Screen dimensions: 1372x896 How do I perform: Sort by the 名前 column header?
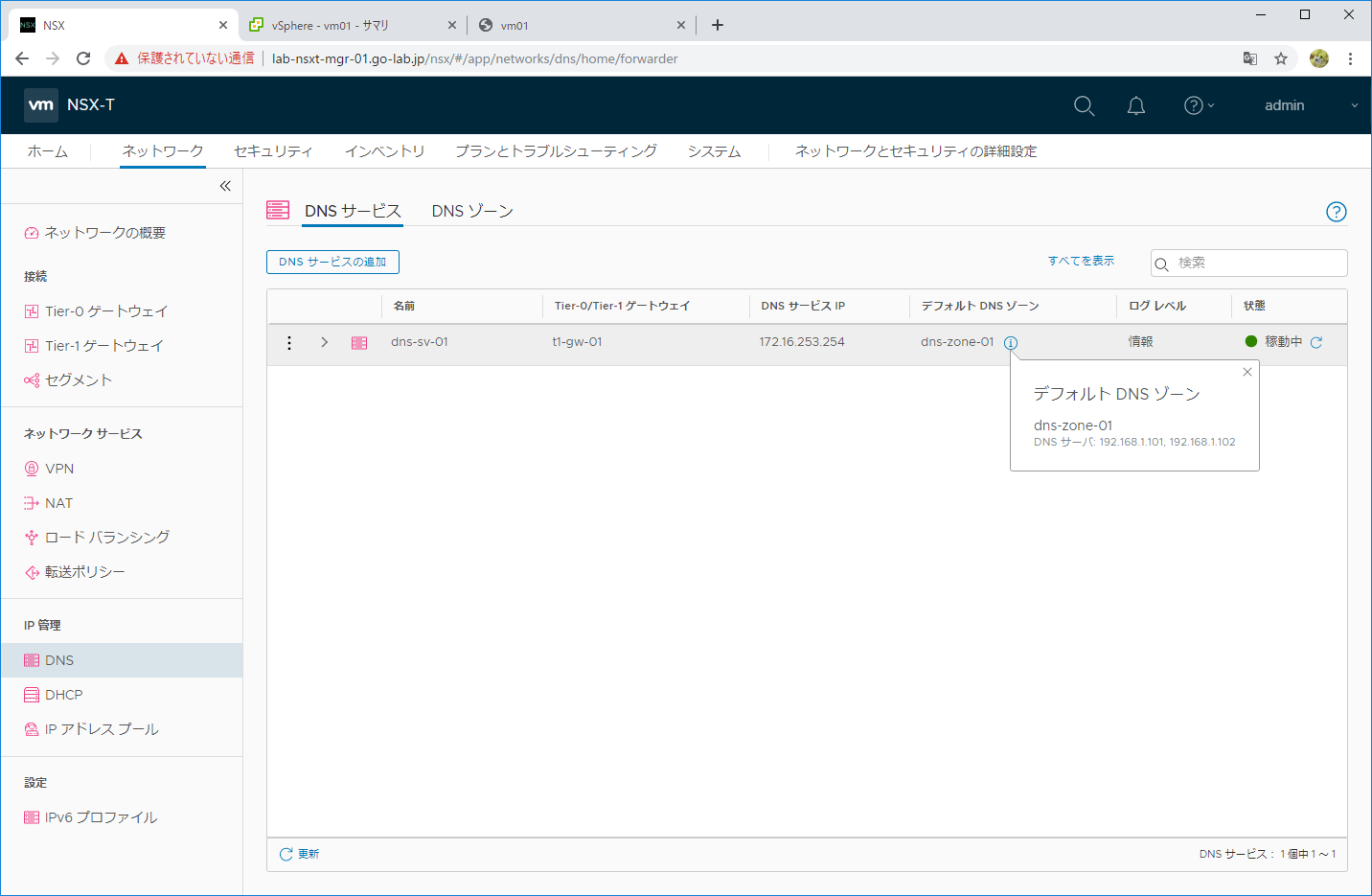click(404, 306)
